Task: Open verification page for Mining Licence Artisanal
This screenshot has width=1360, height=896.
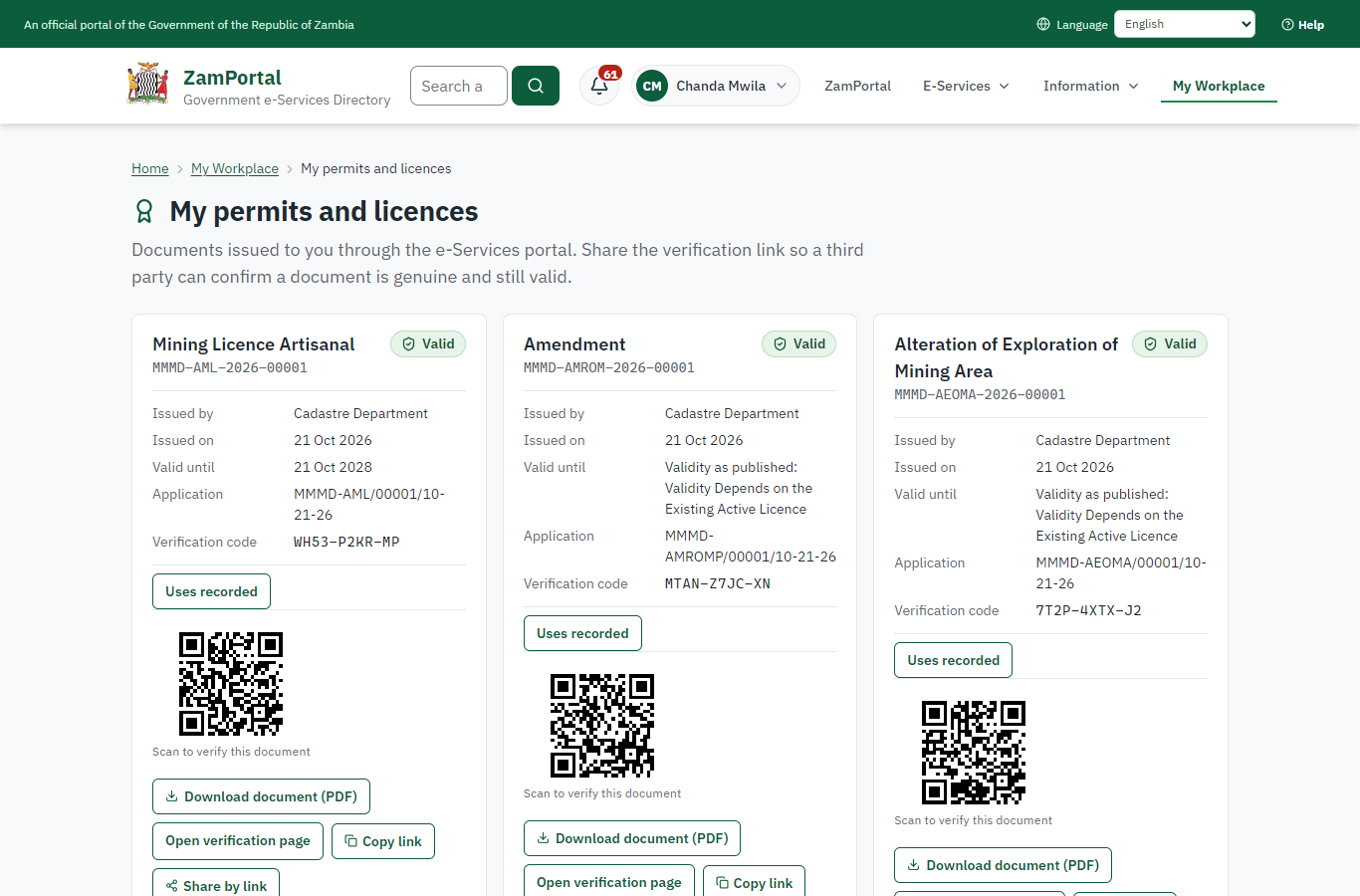Action: pos(238,840)
